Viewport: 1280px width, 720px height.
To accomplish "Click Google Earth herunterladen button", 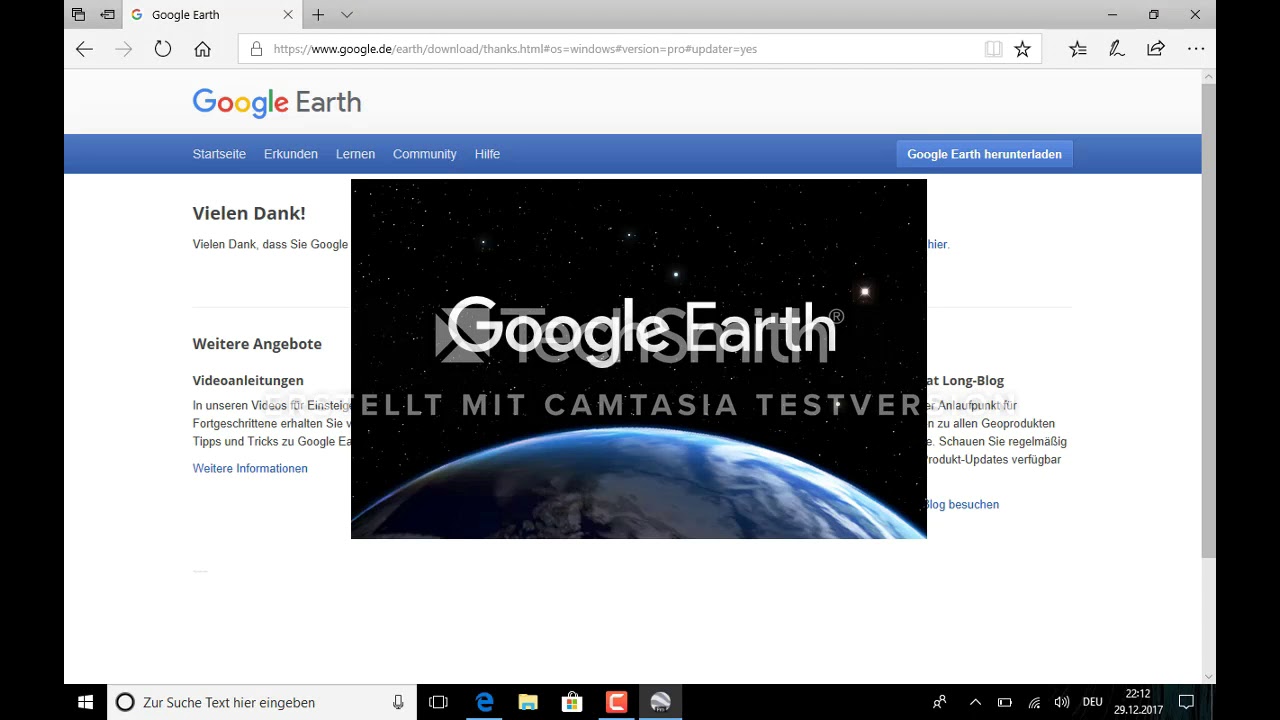I will [984, 154].
